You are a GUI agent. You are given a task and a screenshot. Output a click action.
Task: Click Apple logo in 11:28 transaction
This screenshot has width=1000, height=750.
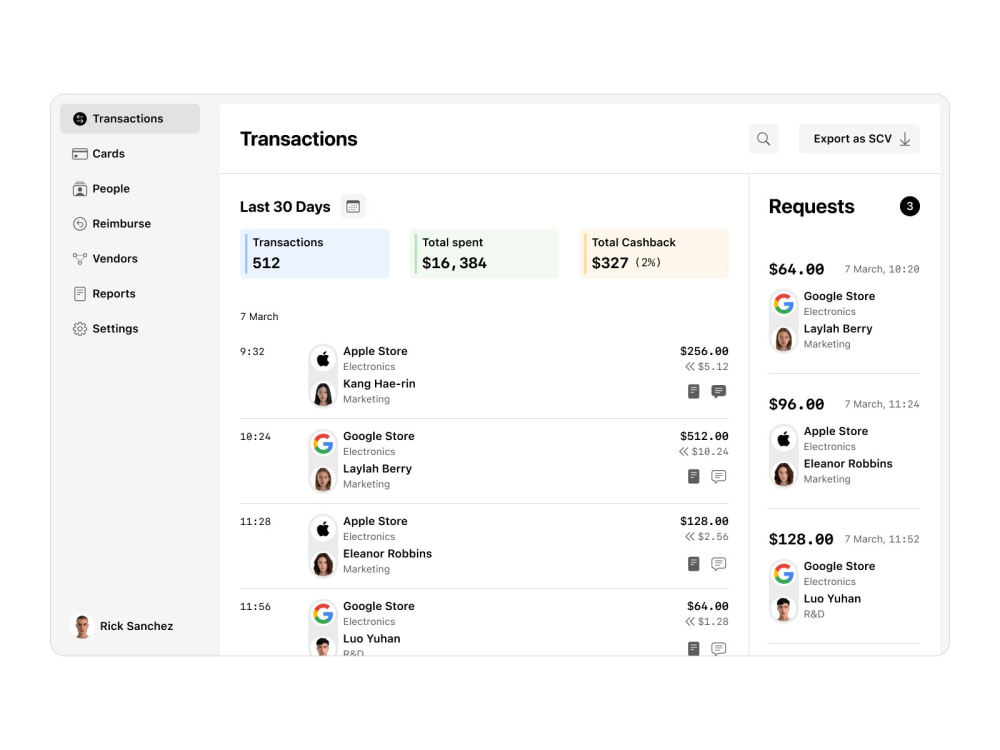(x=323, y=529)
